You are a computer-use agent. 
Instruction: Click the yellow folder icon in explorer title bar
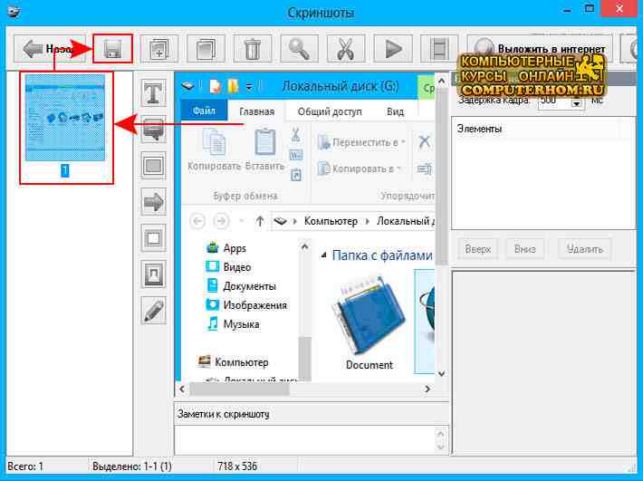tap(233, 86)
